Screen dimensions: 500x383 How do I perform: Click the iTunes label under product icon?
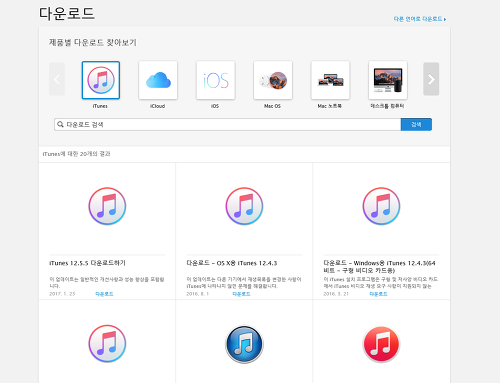coord(100,106)
